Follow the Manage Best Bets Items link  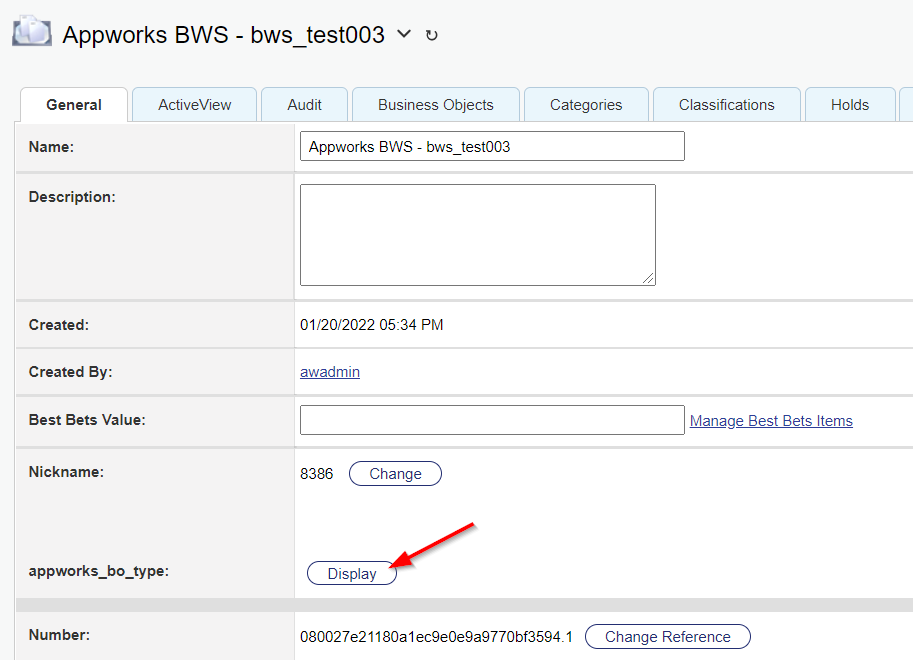pyautogui.click(x=771, y=421)
